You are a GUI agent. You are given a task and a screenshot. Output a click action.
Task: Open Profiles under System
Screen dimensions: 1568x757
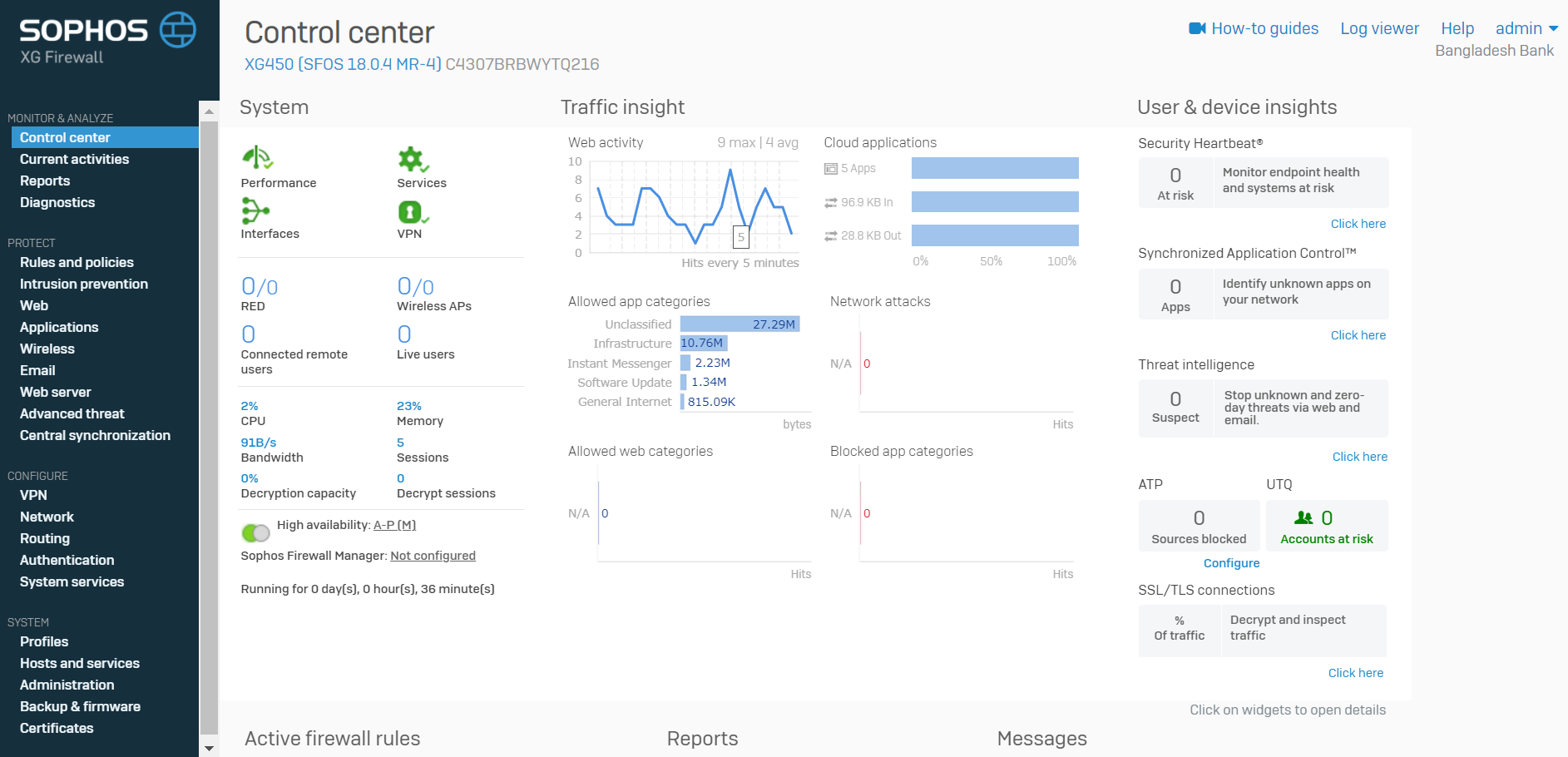pos(44,641)
